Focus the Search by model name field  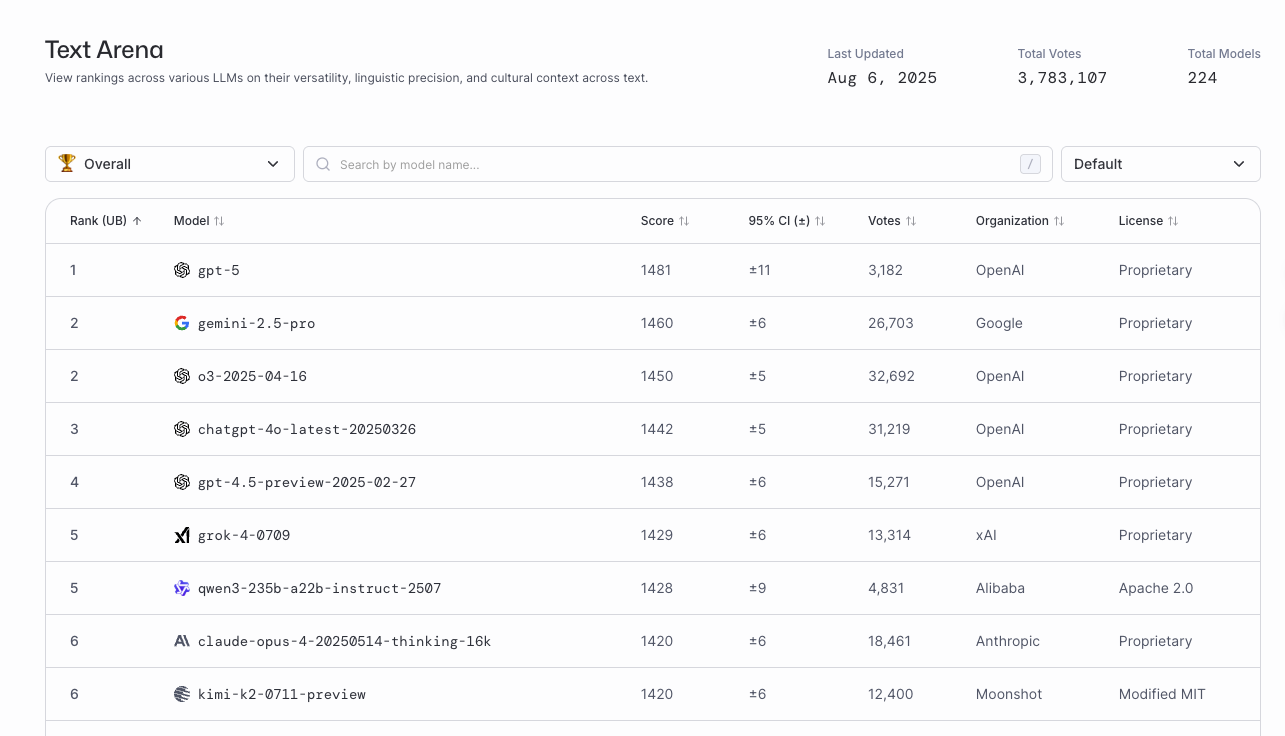coord(678,164)
